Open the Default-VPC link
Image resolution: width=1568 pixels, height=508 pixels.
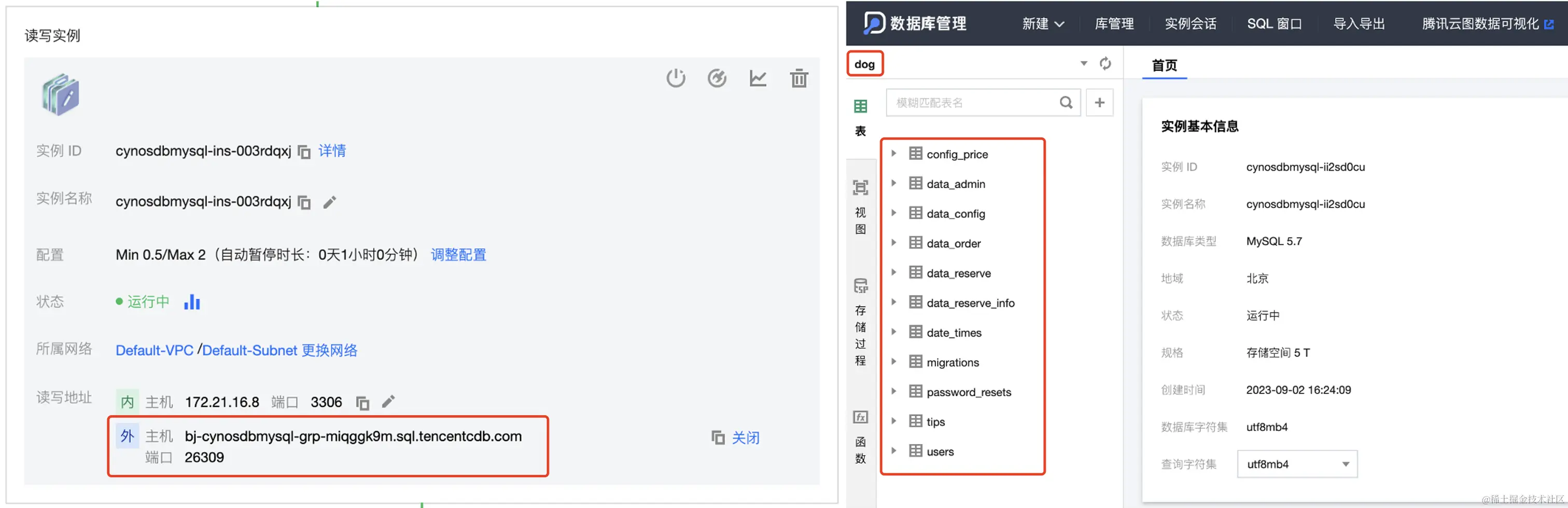coord(154,350)
